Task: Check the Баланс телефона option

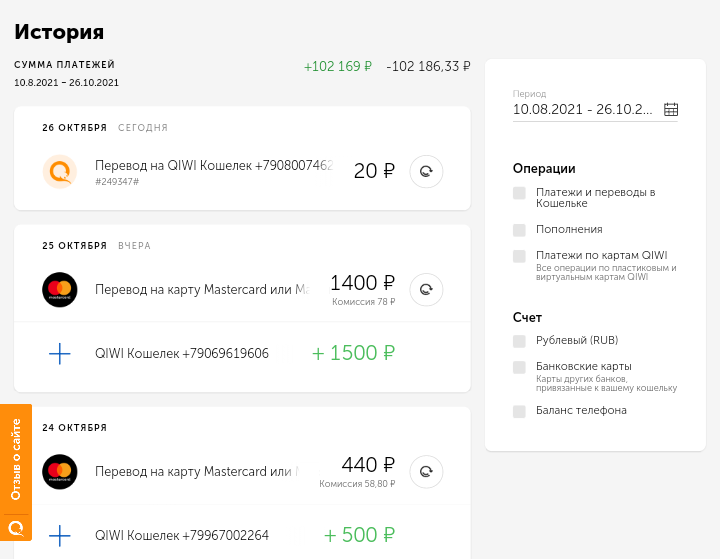Action: [x=519, y=410]
